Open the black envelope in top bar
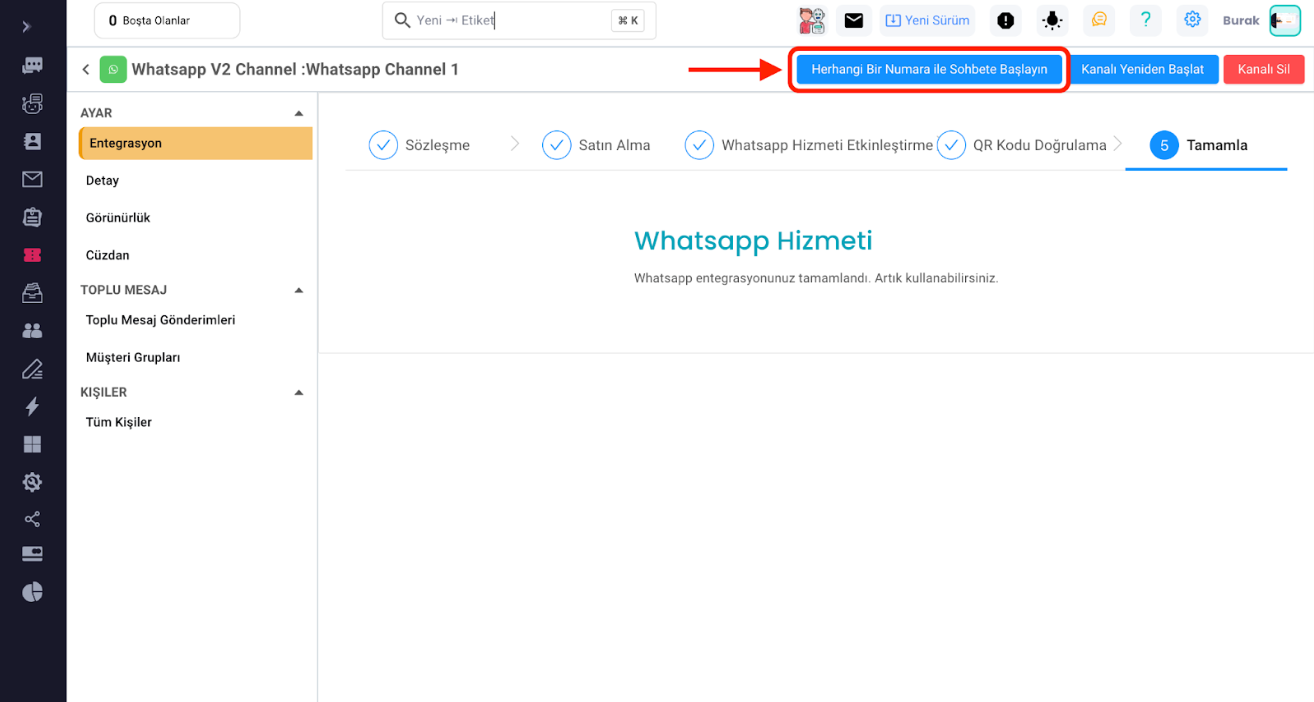 pos(853,20)
